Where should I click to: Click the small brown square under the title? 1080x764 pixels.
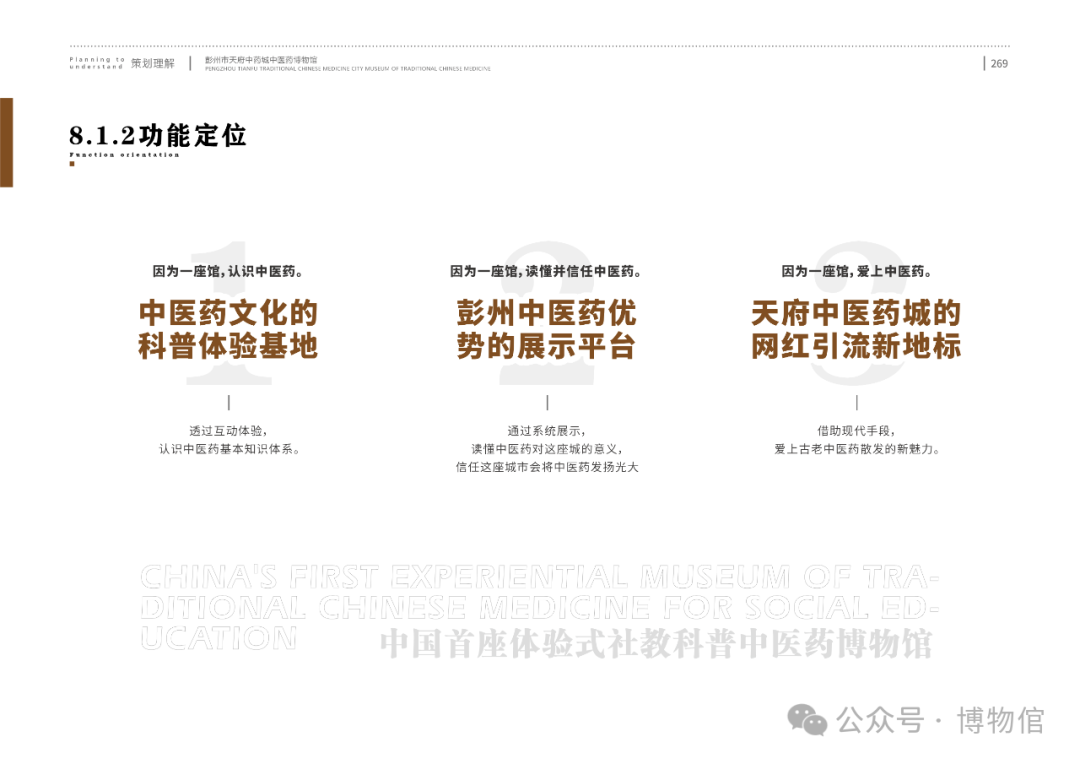coord(72,164)
